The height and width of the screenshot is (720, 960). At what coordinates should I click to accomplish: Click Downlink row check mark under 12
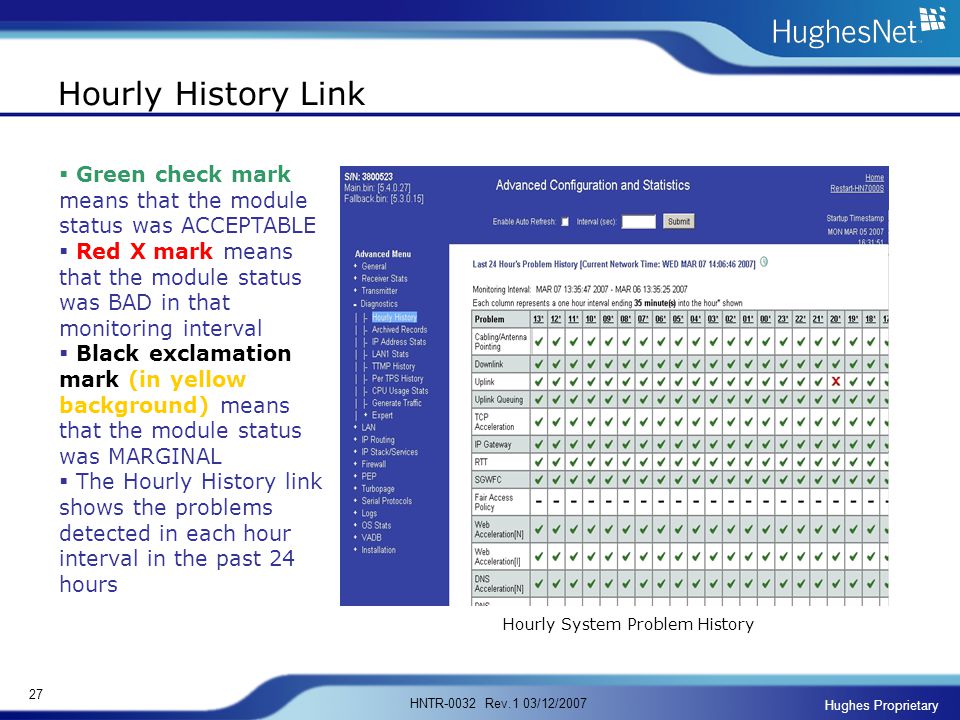556,364
